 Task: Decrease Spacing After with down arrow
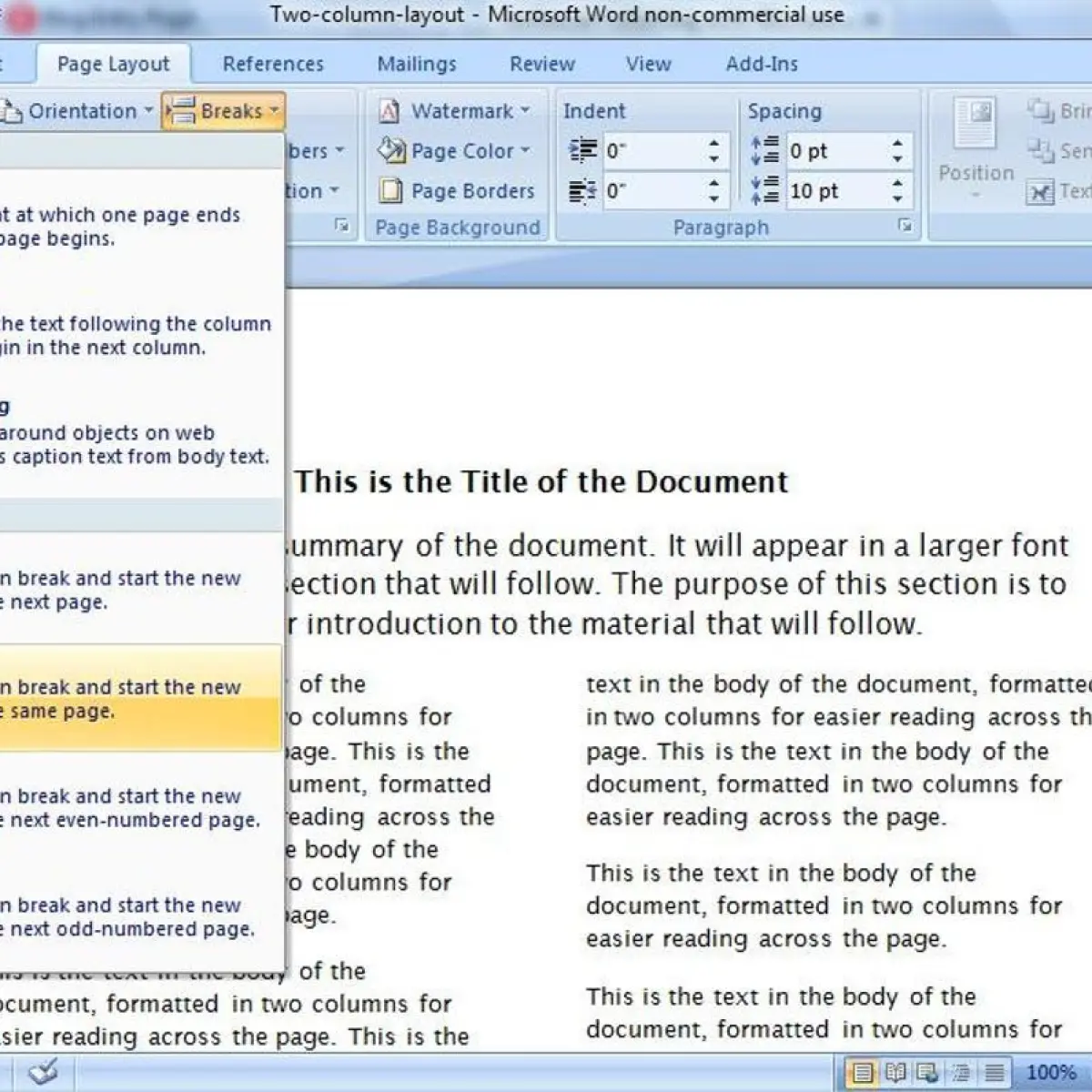897,199
